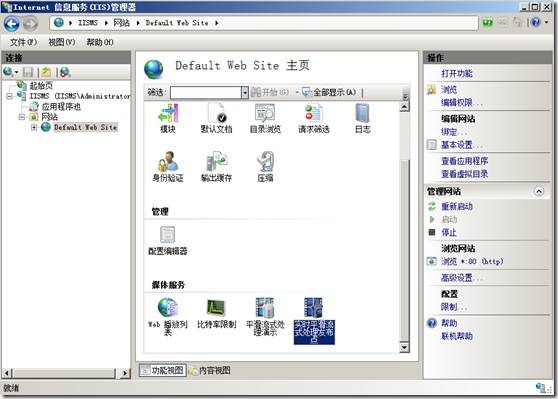Click the help question mark icon in toolbar
Viewport: 558px width, 399px height.
click(x=536, y=22)
